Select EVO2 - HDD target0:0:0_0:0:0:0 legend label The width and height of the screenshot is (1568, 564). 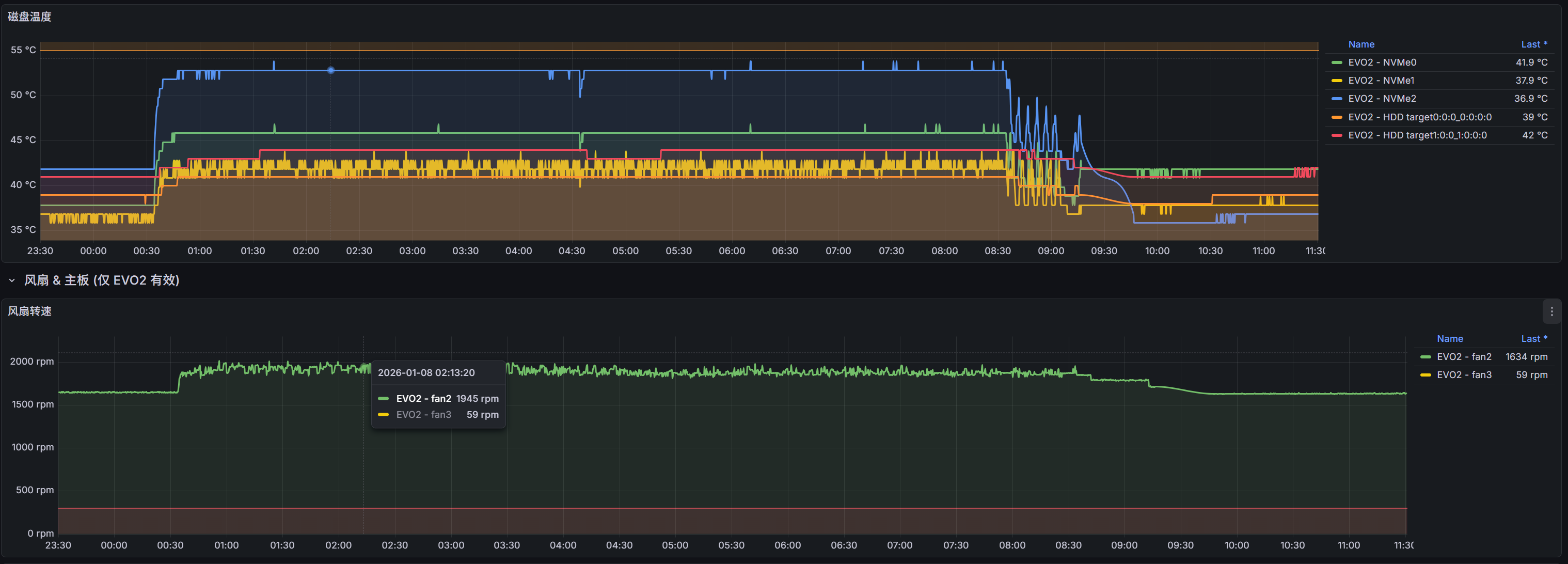click(1419, 117)
